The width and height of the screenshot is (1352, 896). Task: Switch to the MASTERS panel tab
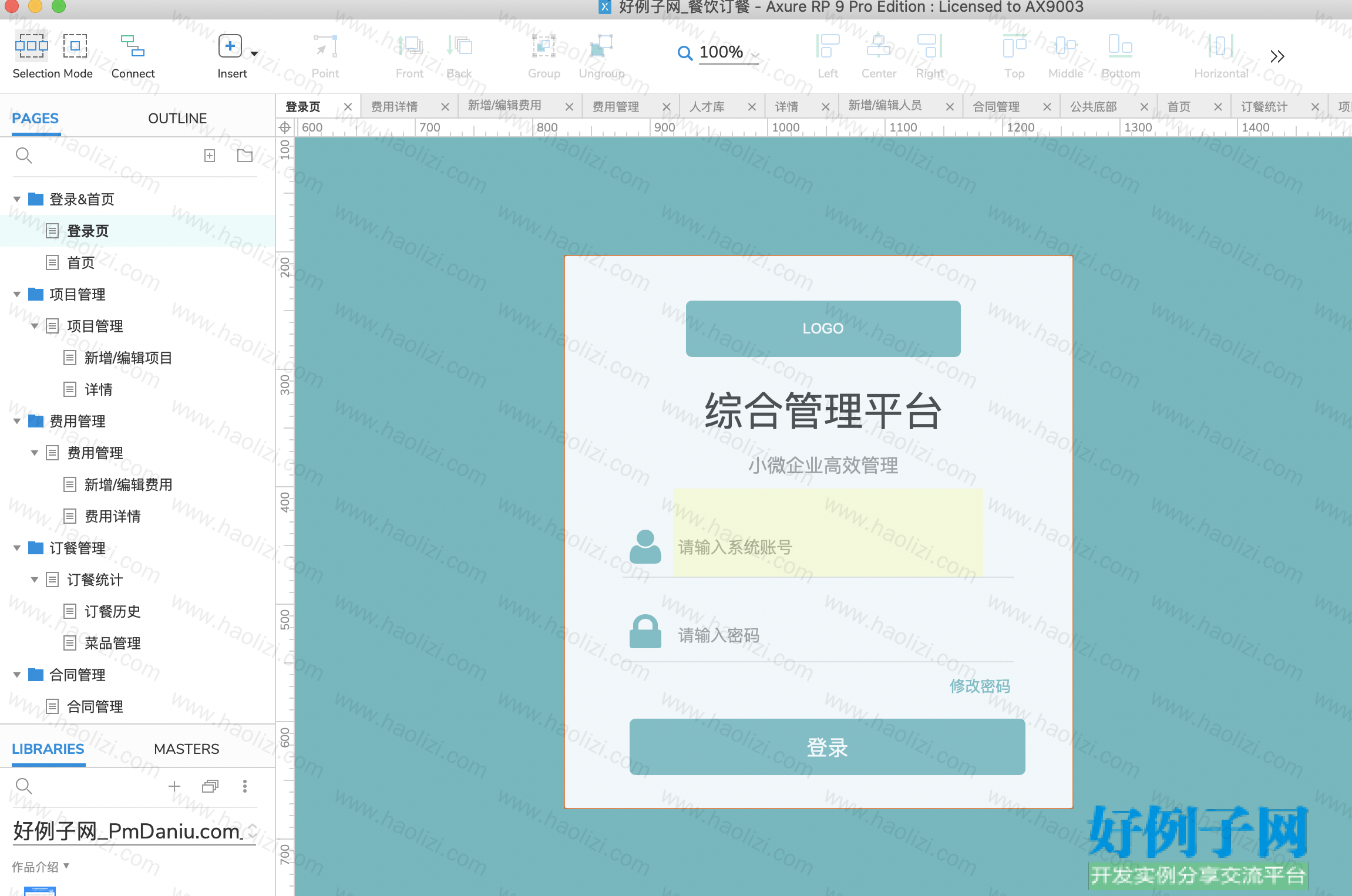[186, 749]
